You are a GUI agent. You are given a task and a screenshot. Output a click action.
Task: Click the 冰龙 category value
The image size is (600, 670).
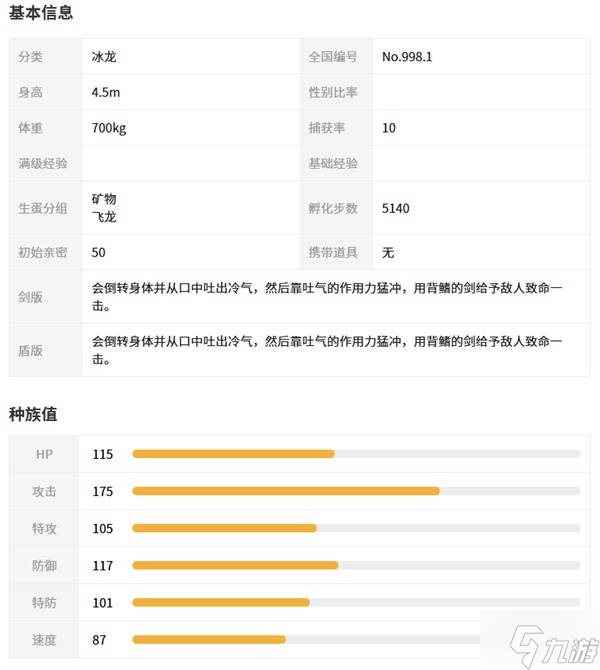click(x=104, y=57)
